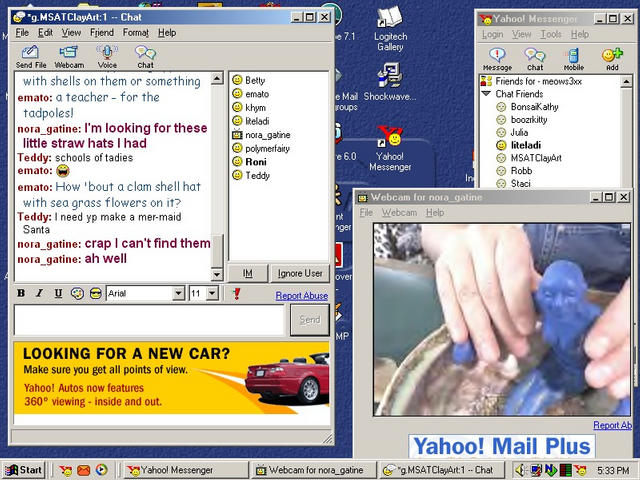This screenshot has height=480, width=640.
Task: Open the Arial font dropdown
Action: coord(178,293)
